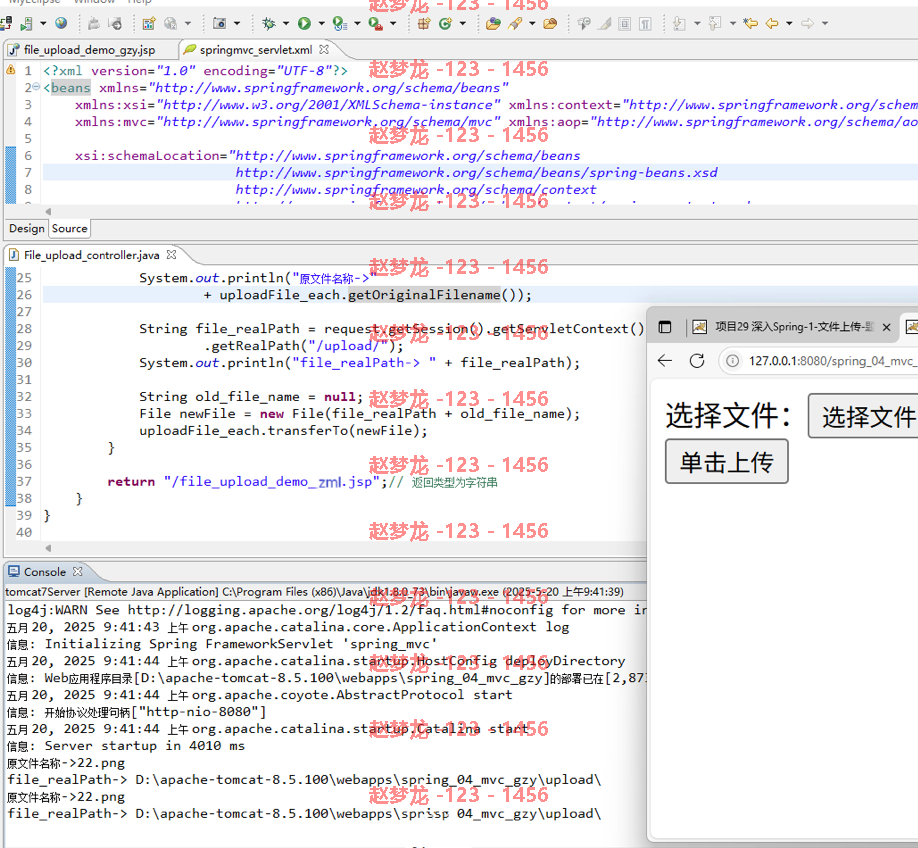Toggle mark occurrences highlighter
Viewport: 918px width, 848px height.
point(605,23)
